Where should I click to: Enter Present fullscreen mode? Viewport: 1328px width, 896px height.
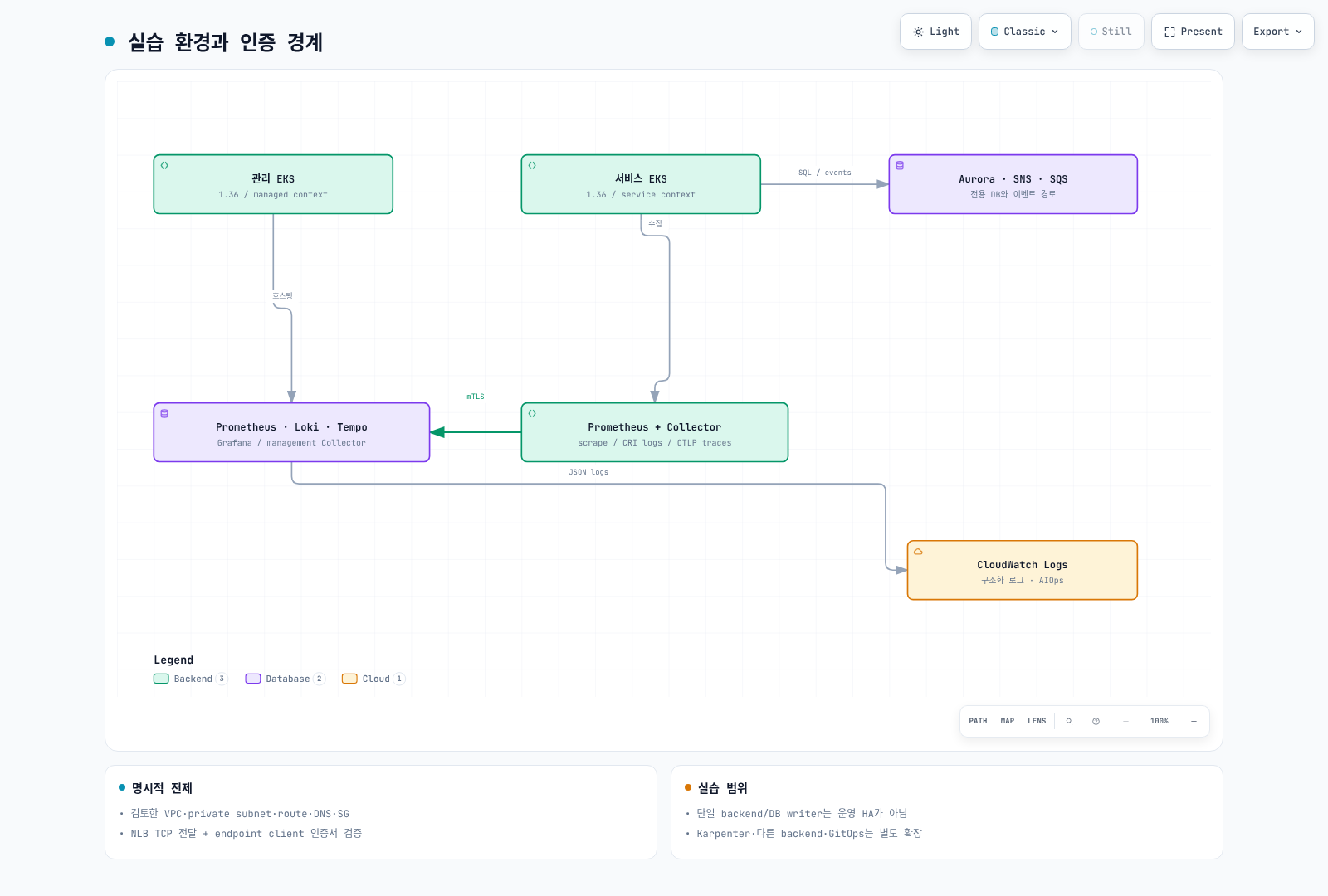click(1193, 32)
